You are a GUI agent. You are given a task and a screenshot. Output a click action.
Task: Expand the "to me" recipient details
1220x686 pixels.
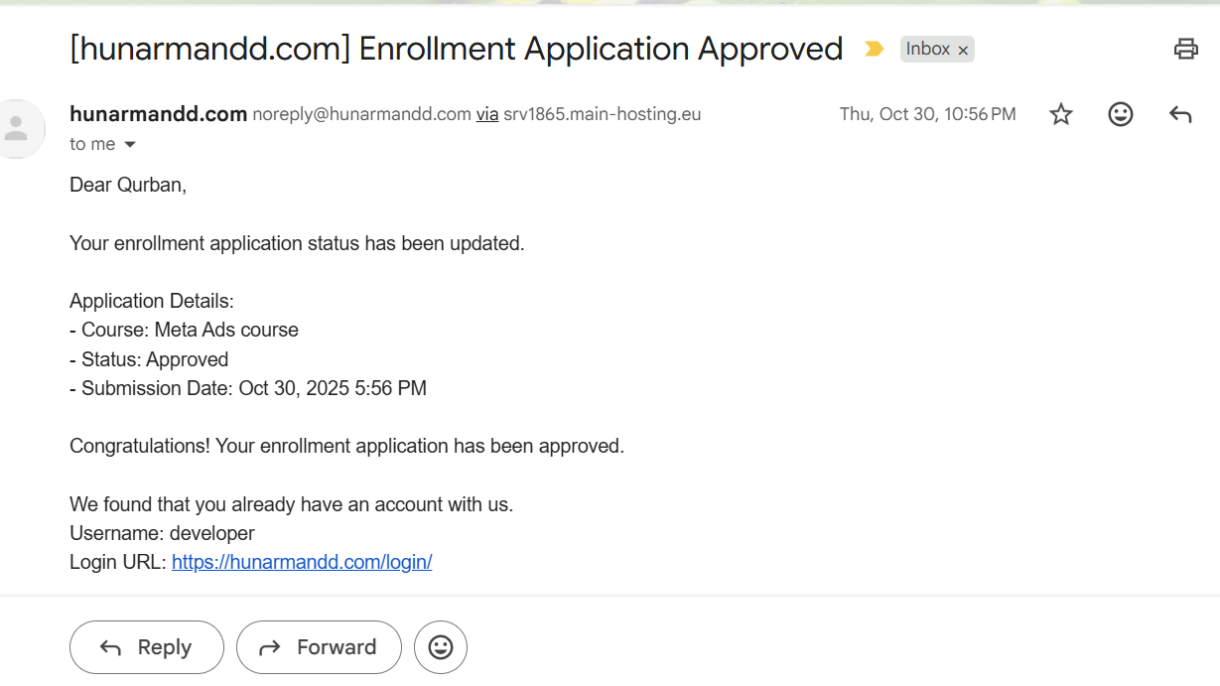click(x=129, y=145)
